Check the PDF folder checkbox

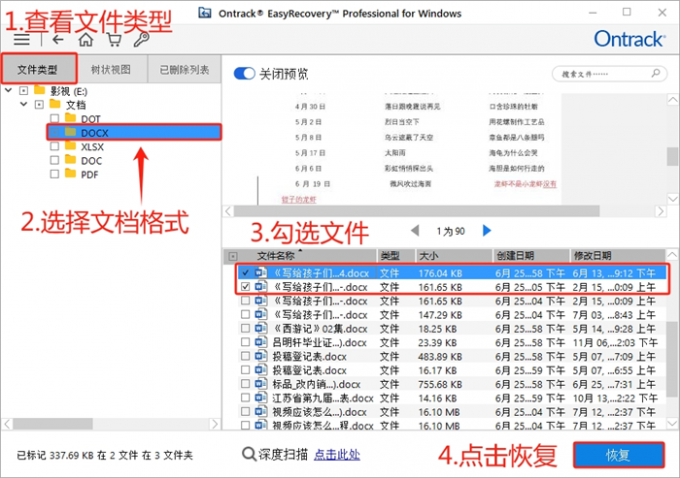[x=55, y=174]
